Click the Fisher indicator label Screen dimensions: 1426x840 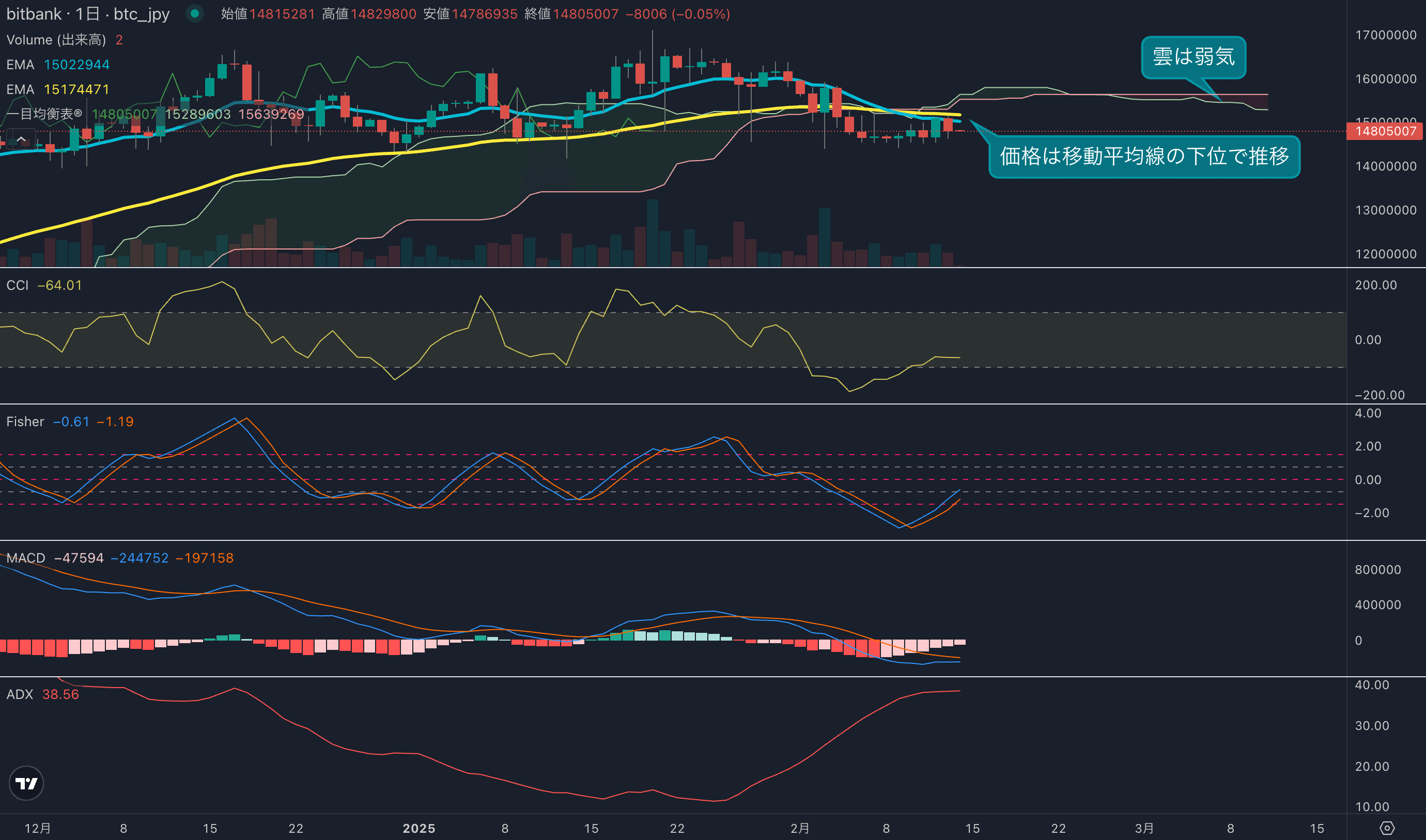tap(25, 422)
